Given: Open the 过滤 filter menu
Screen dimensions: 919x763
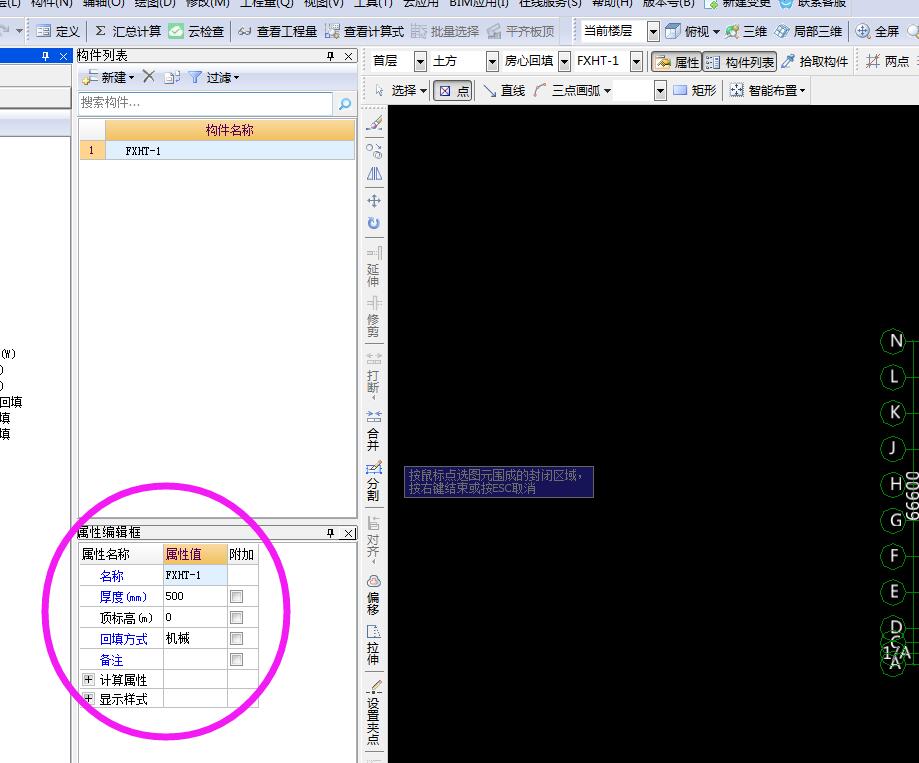Looking at the screenshot, I should click(214, 77).
